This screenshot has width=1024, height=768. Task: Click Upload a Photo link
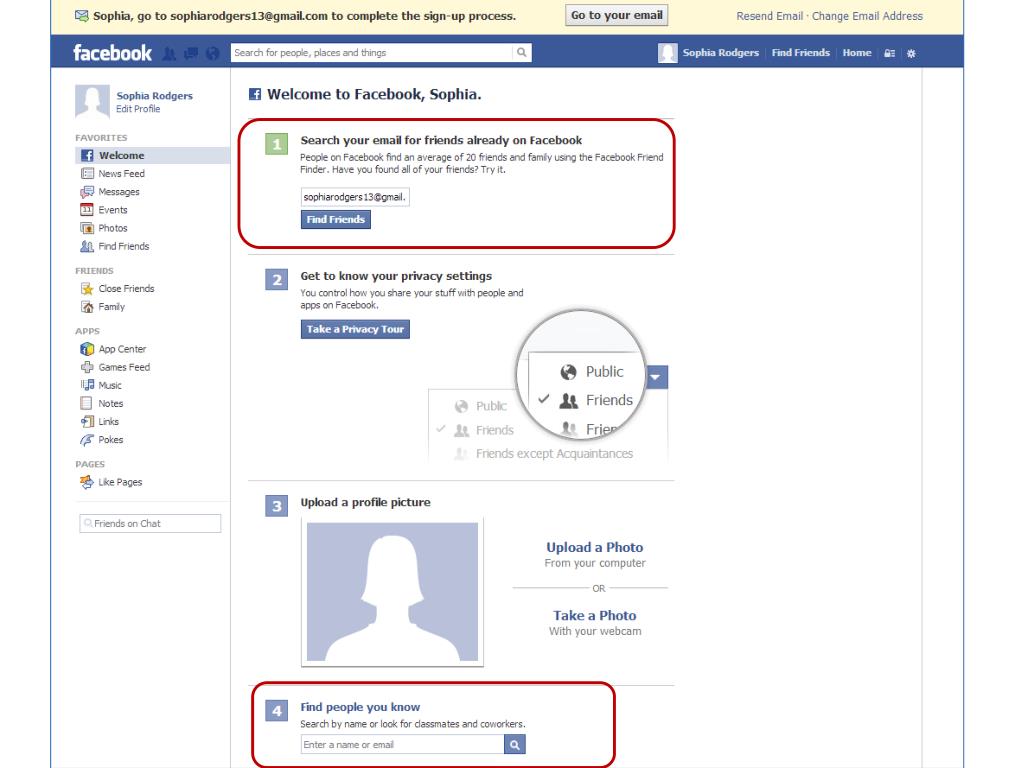point(594,547)
